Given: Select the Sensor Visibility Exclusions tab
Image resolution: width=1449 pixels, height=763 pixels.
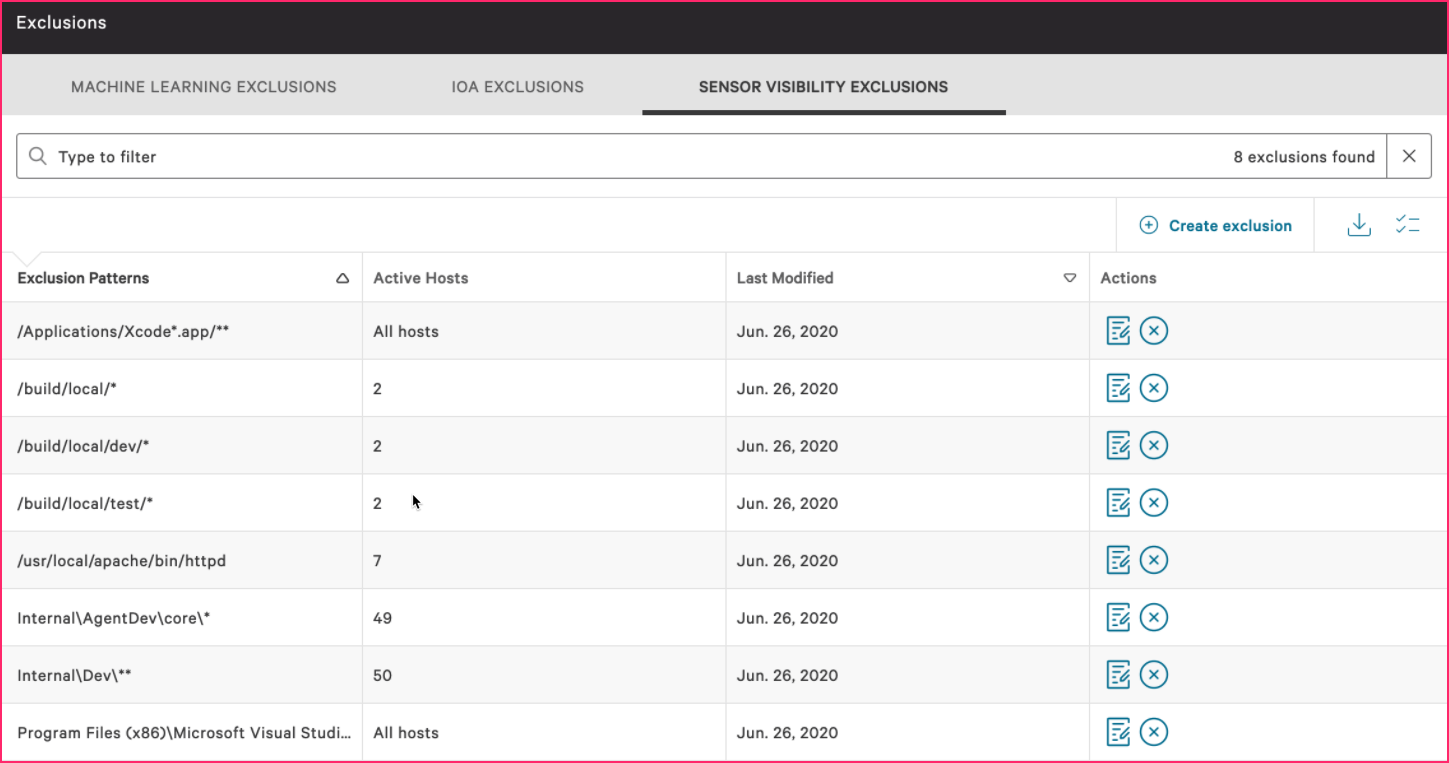Looking at the screenshot, I should click(x=823, y=86).
